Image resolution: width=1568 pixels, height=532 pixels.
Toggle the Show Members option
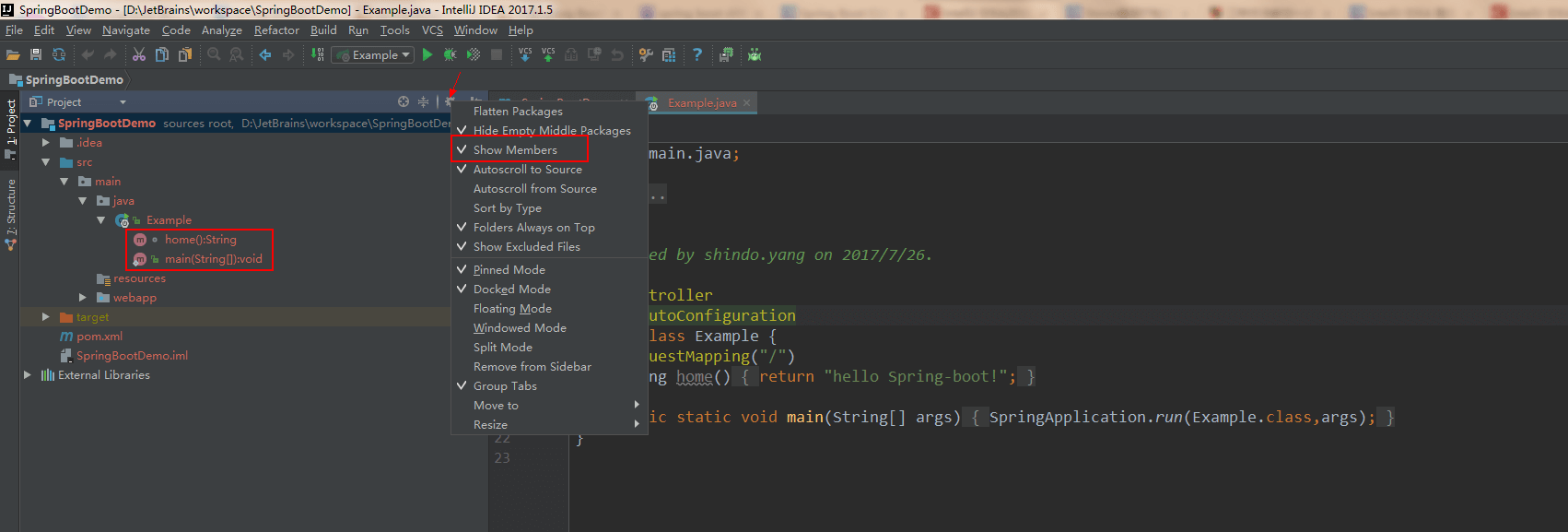click(x=549, y=150)
